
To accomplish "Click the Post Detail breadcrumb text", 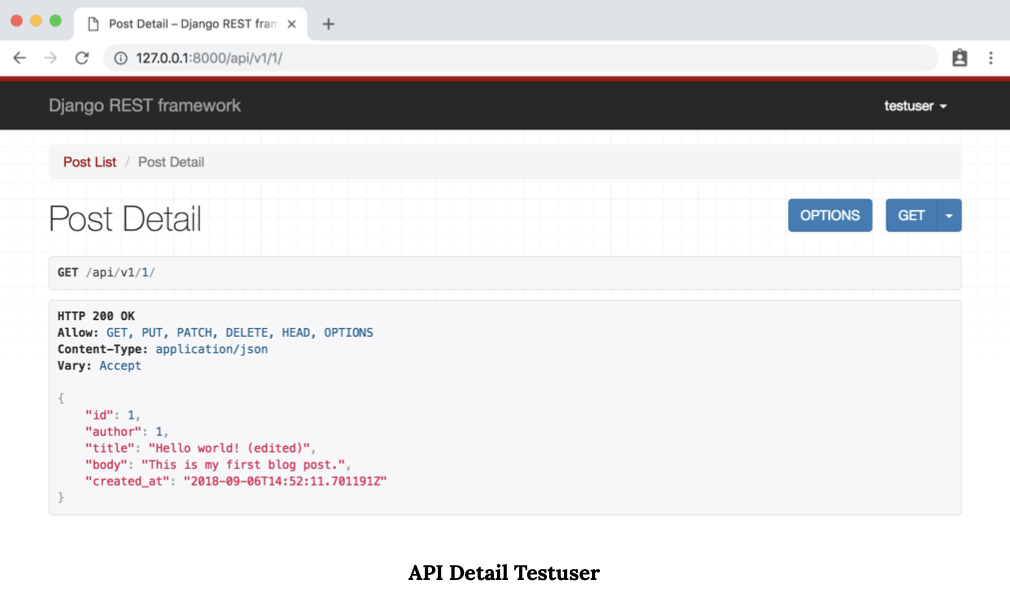I will point(171,162).
